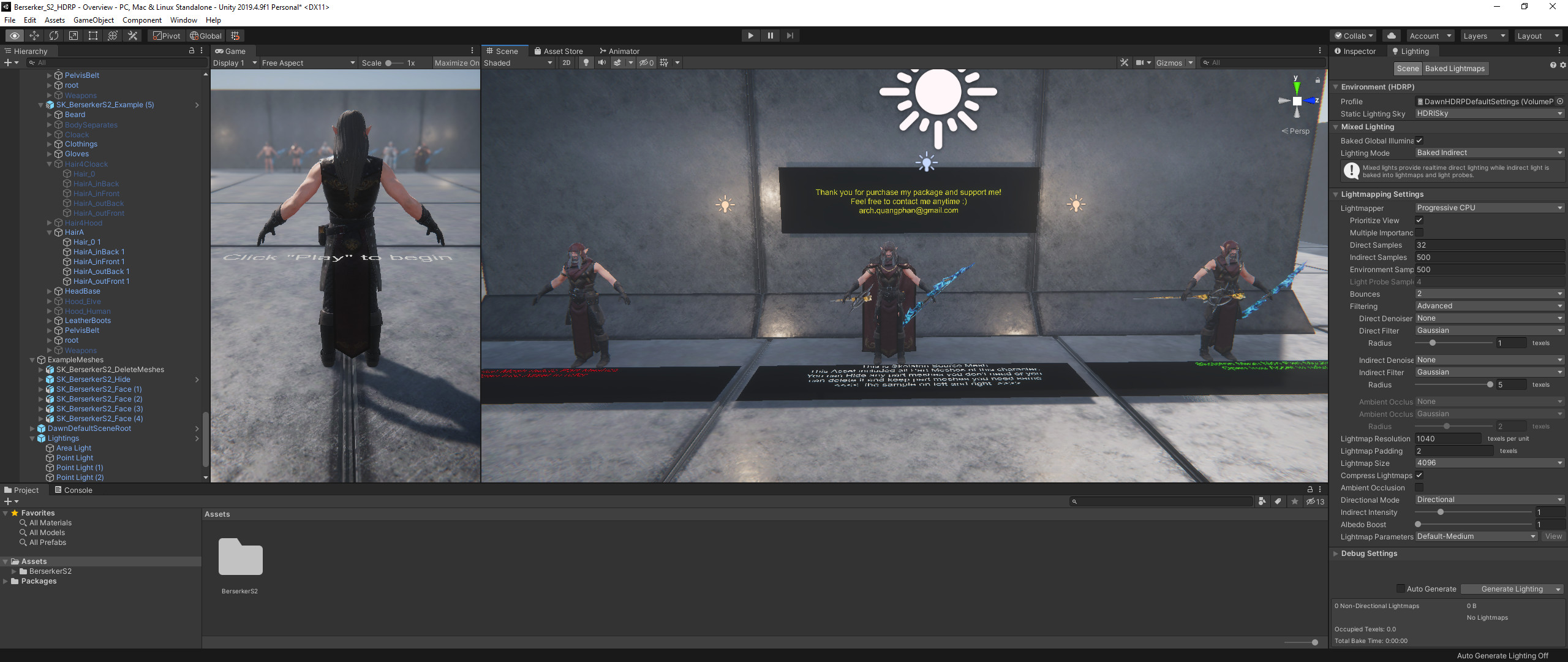Open the Free Aspect dropdown in Game view
This screenshot has width=1568, height=662.
click(308, 63)
